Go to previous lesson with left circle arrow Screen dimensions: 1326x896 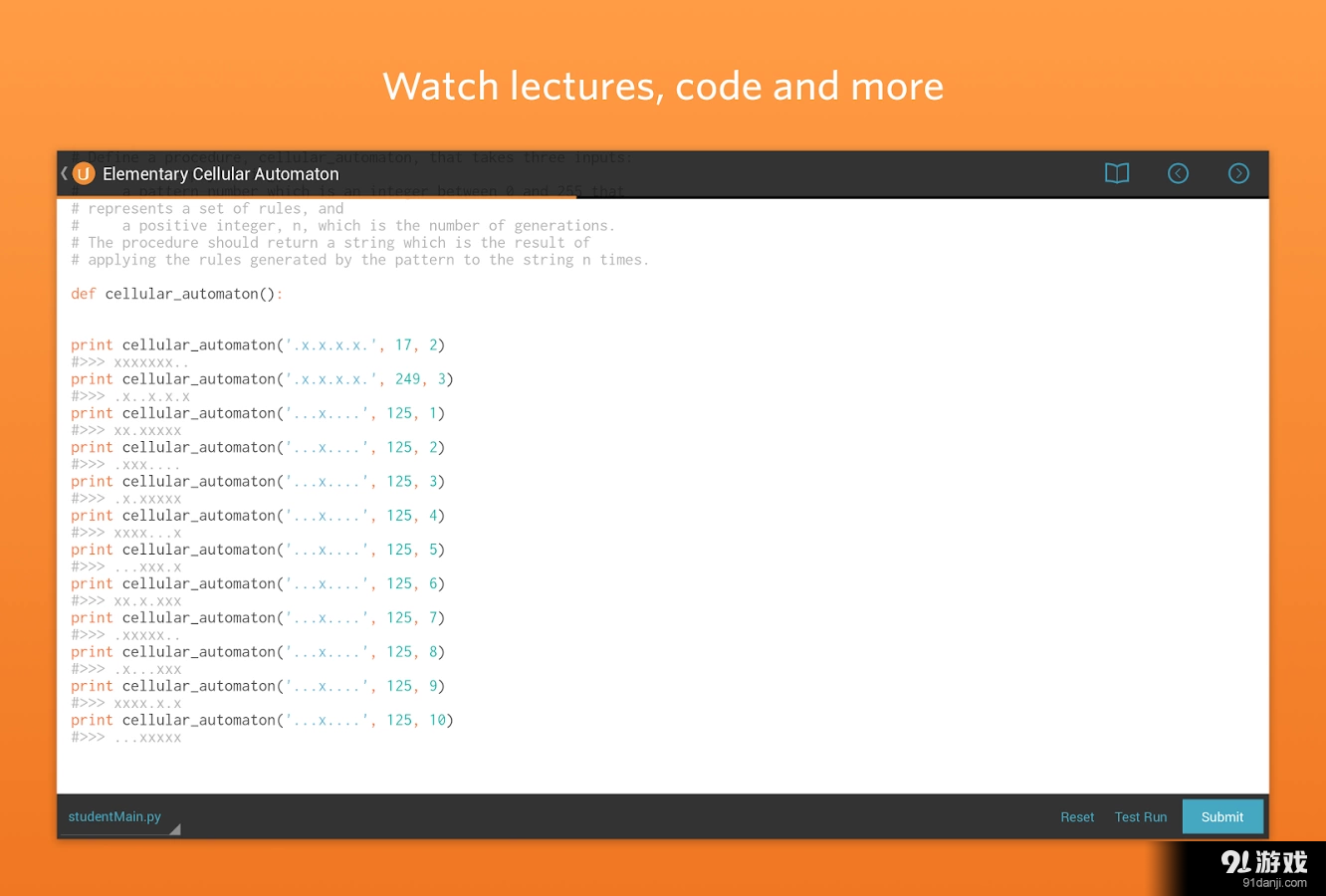coord(1178,174)
